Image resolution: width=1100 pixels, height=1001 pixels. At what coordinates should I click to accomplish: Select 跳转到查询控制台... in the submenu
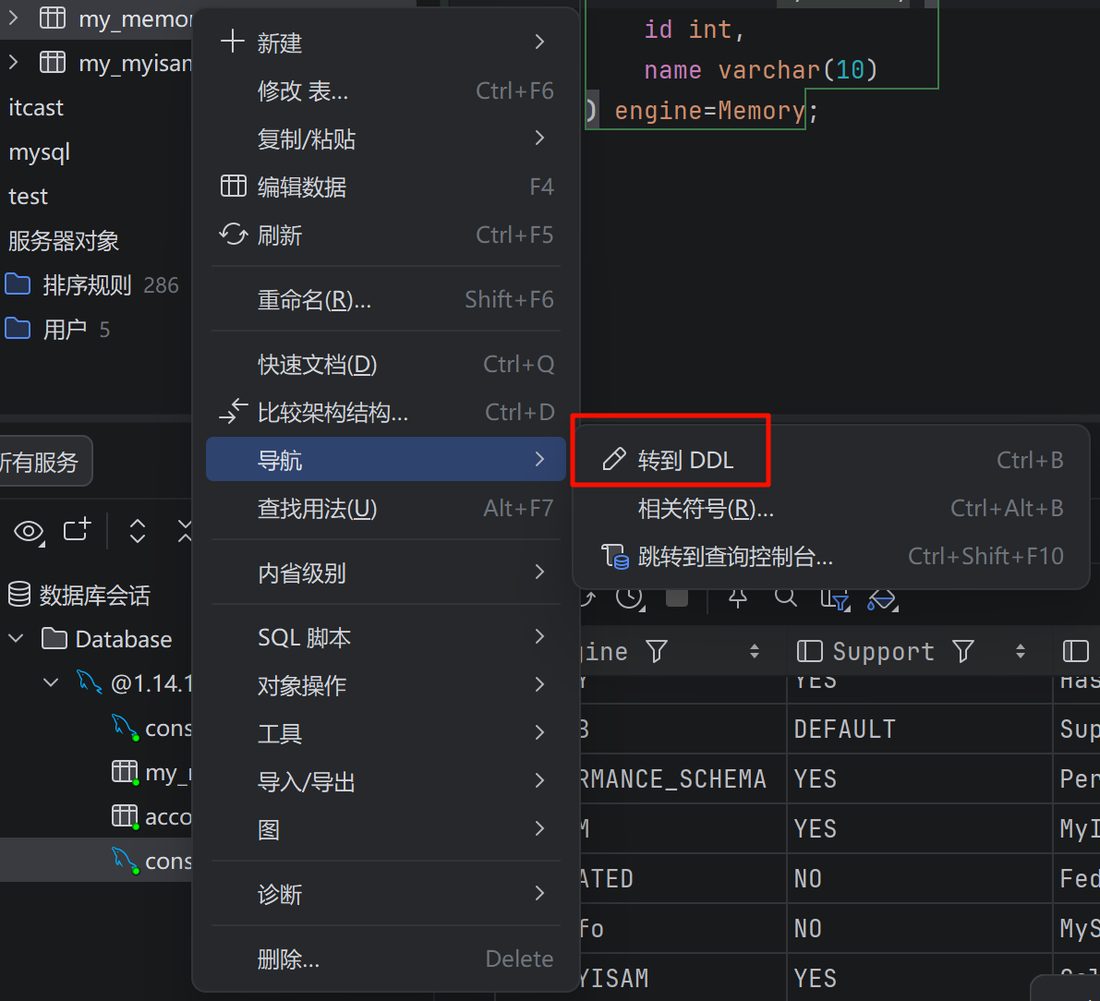[832, 556]
